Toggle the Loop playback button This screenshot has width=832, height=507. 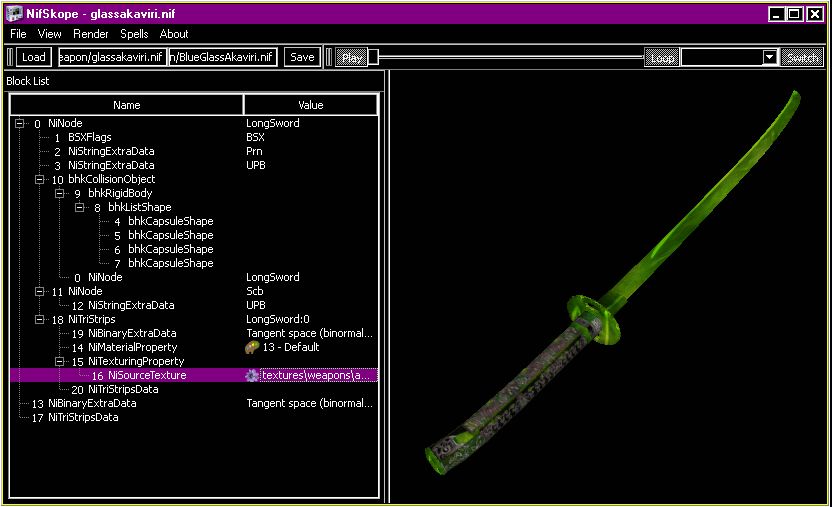coord(662,58)
